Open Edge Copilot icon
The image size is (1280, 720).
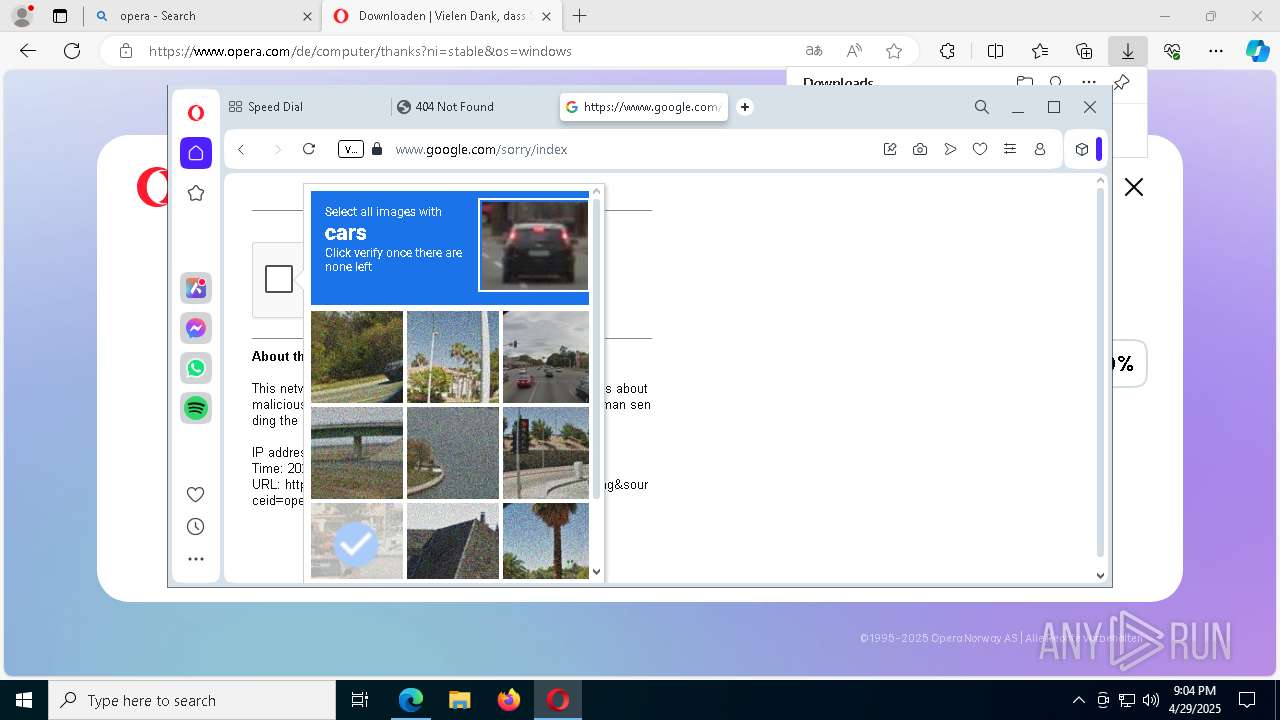pos(1257,51)
